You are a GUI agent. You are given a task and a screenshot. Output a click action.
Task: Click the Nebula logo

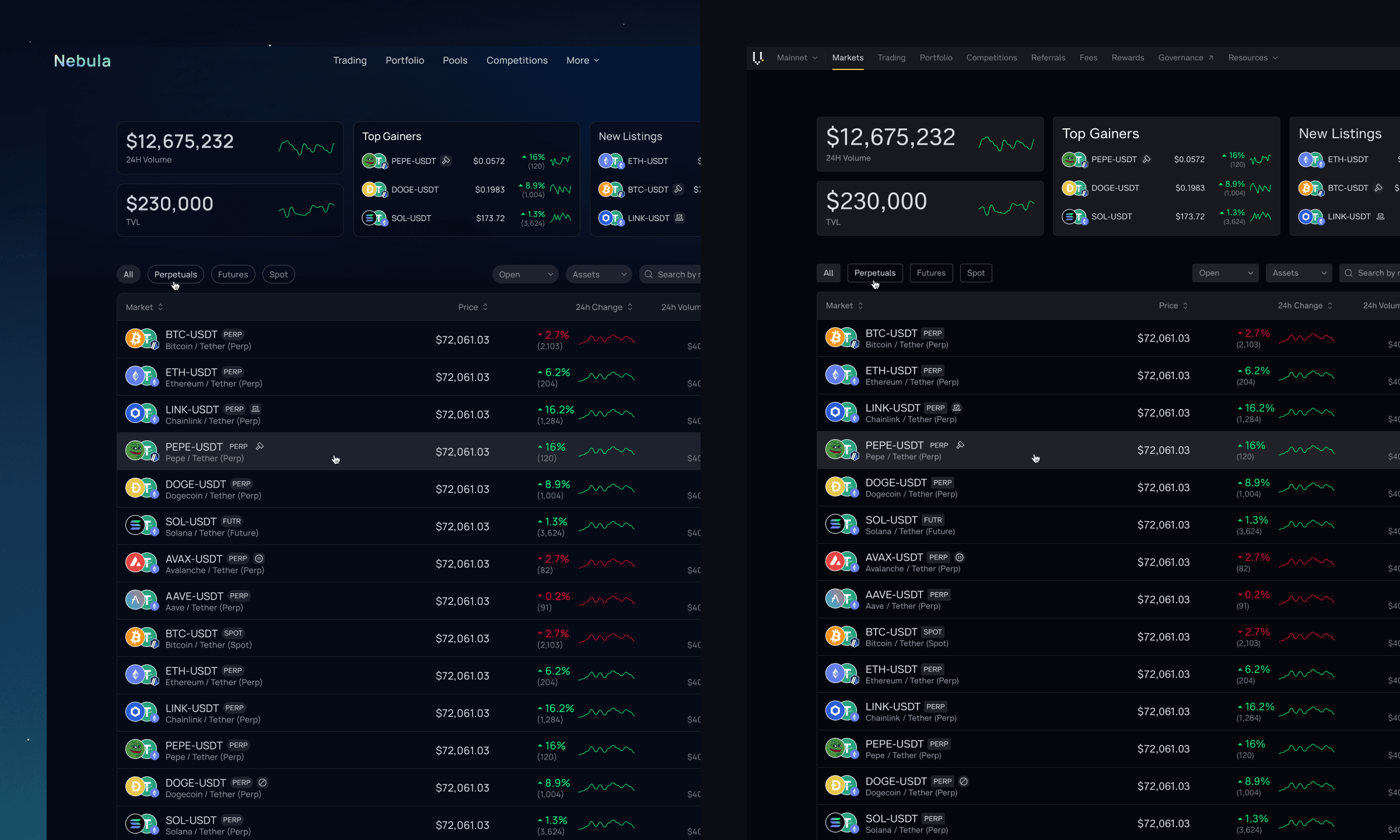point(82,61)
